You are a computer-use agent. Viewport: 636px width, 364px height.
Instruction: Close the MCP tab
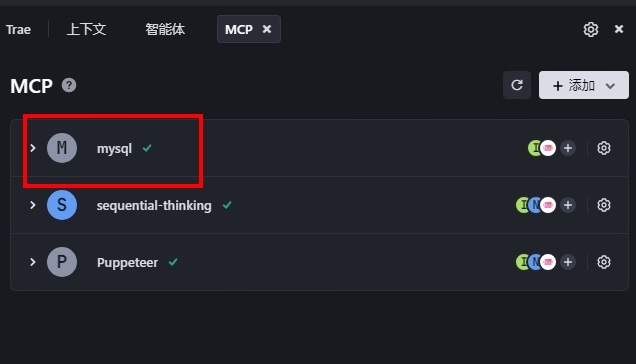coord(266,29)
